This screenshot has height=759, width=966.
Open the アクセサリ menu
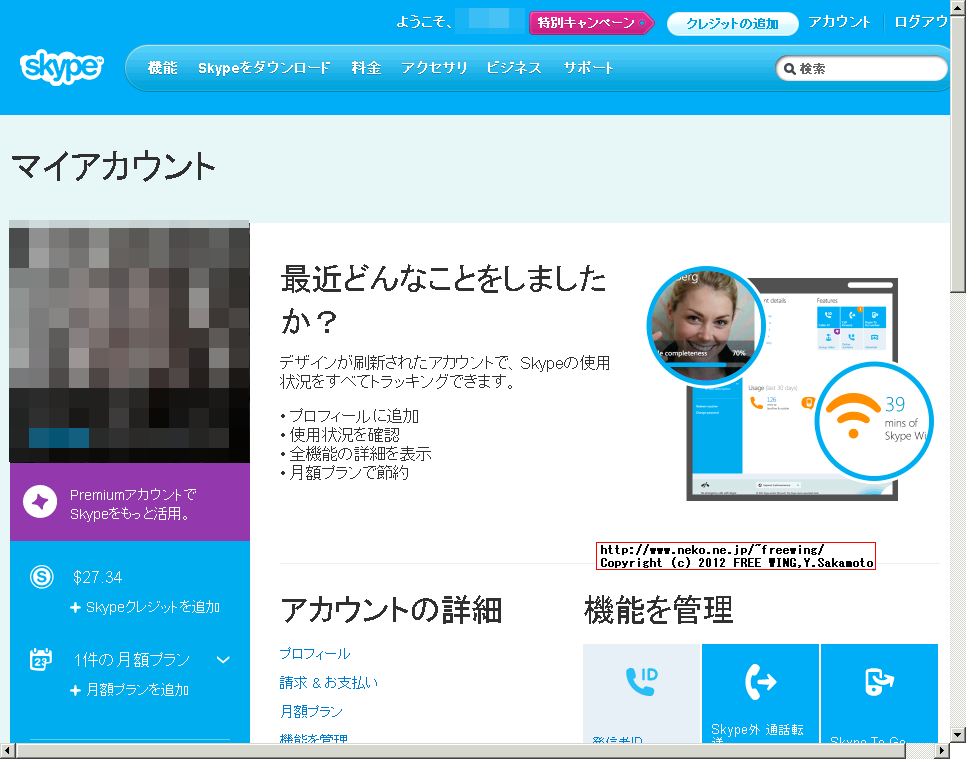click(x=434, y=68)
